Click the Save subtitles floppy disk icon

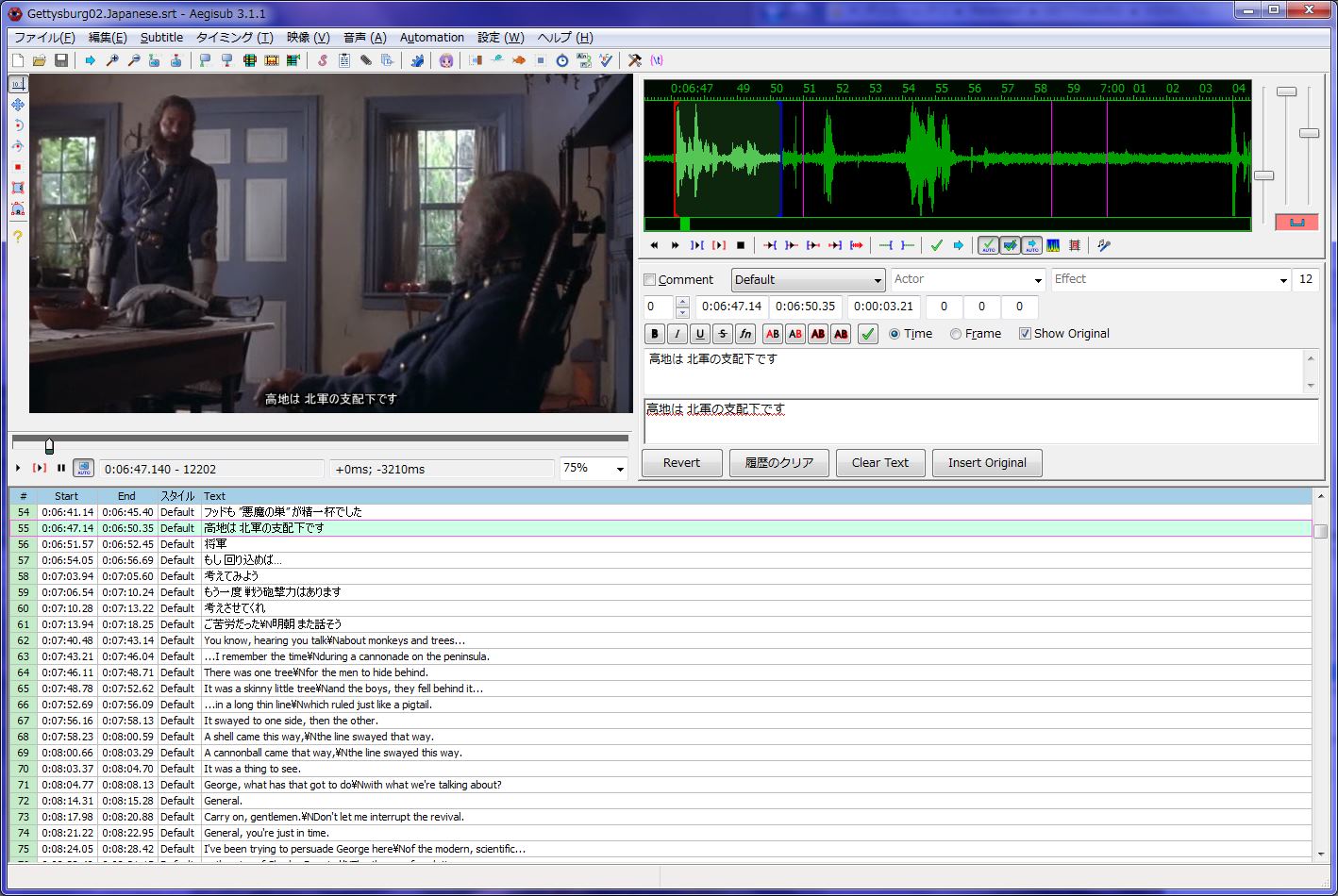(61, 60)
